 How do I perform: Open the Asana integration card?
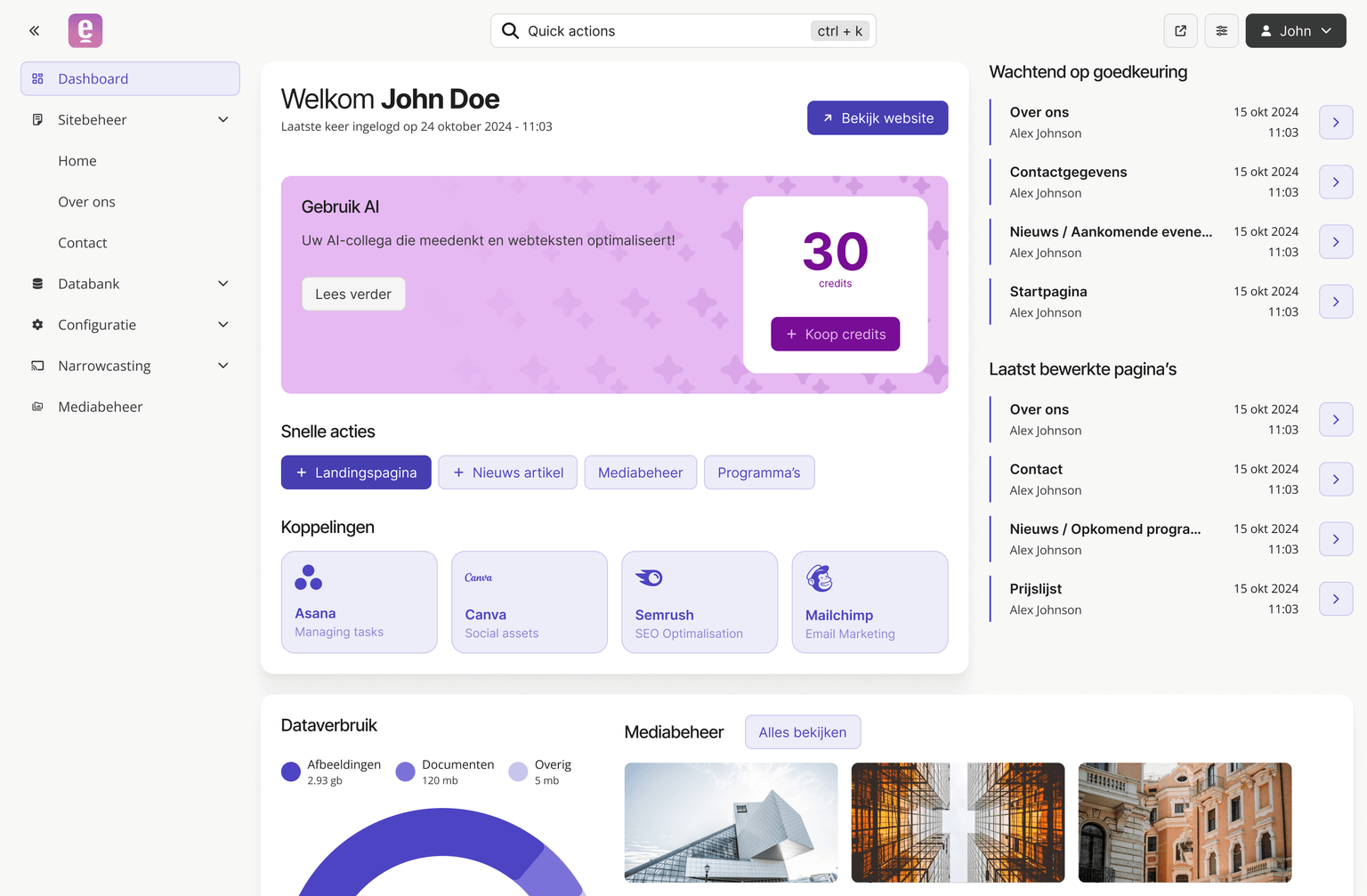click(x=359, y=602)
